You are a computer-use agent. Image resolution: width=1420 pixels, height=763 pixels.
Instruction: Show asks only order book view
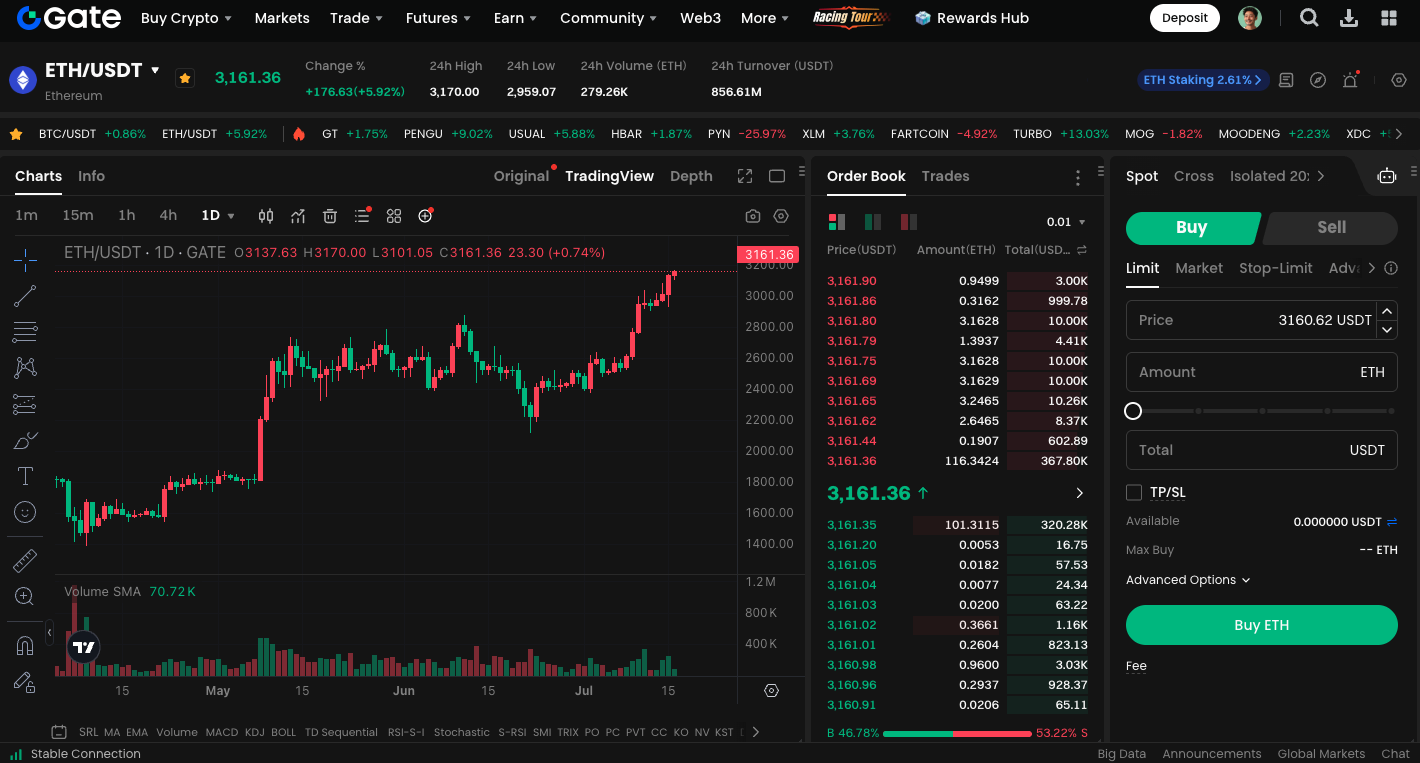(909, 222)
